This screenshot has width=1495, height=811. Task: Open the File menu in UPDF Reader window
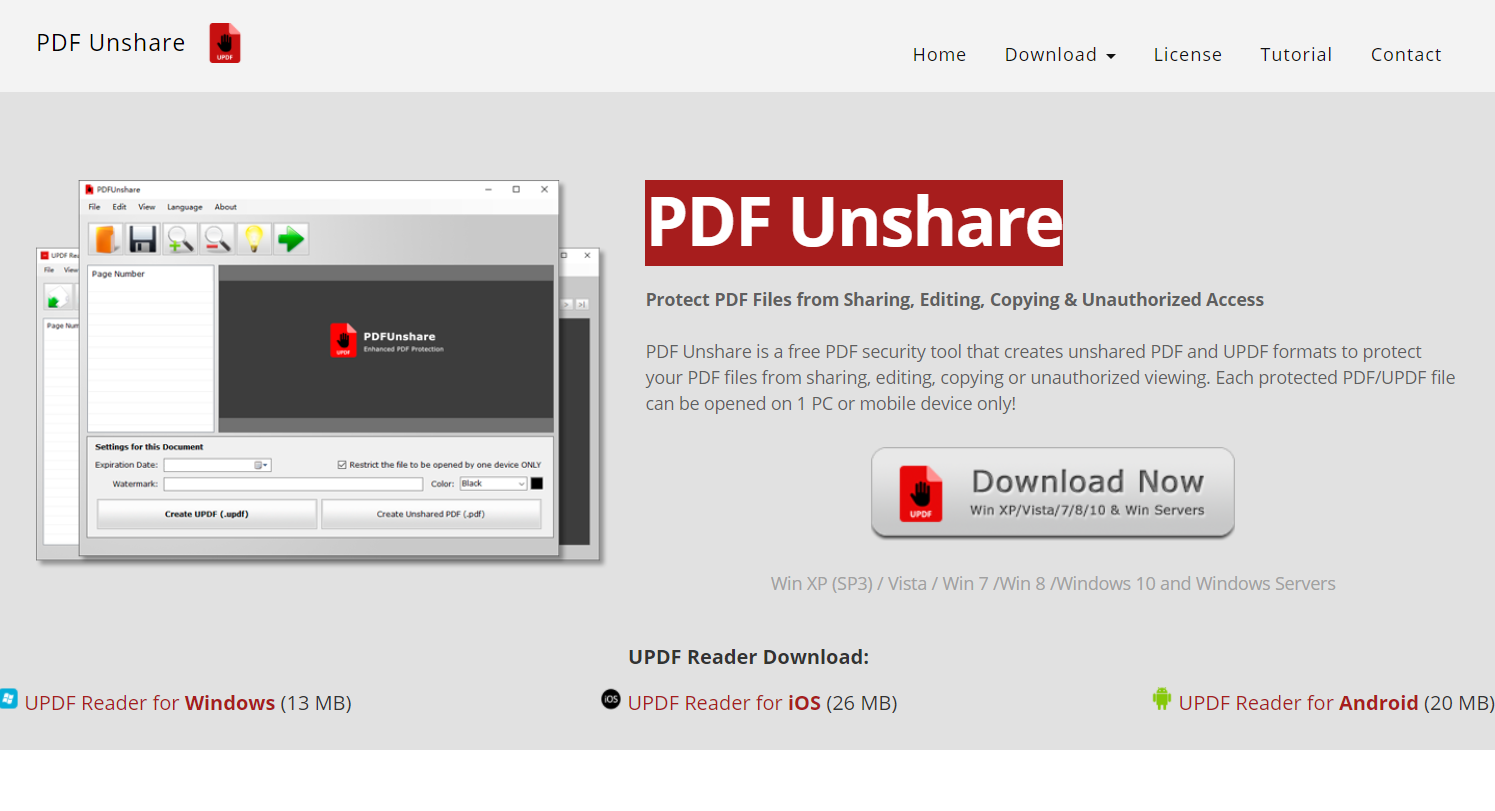coord(49,270)
